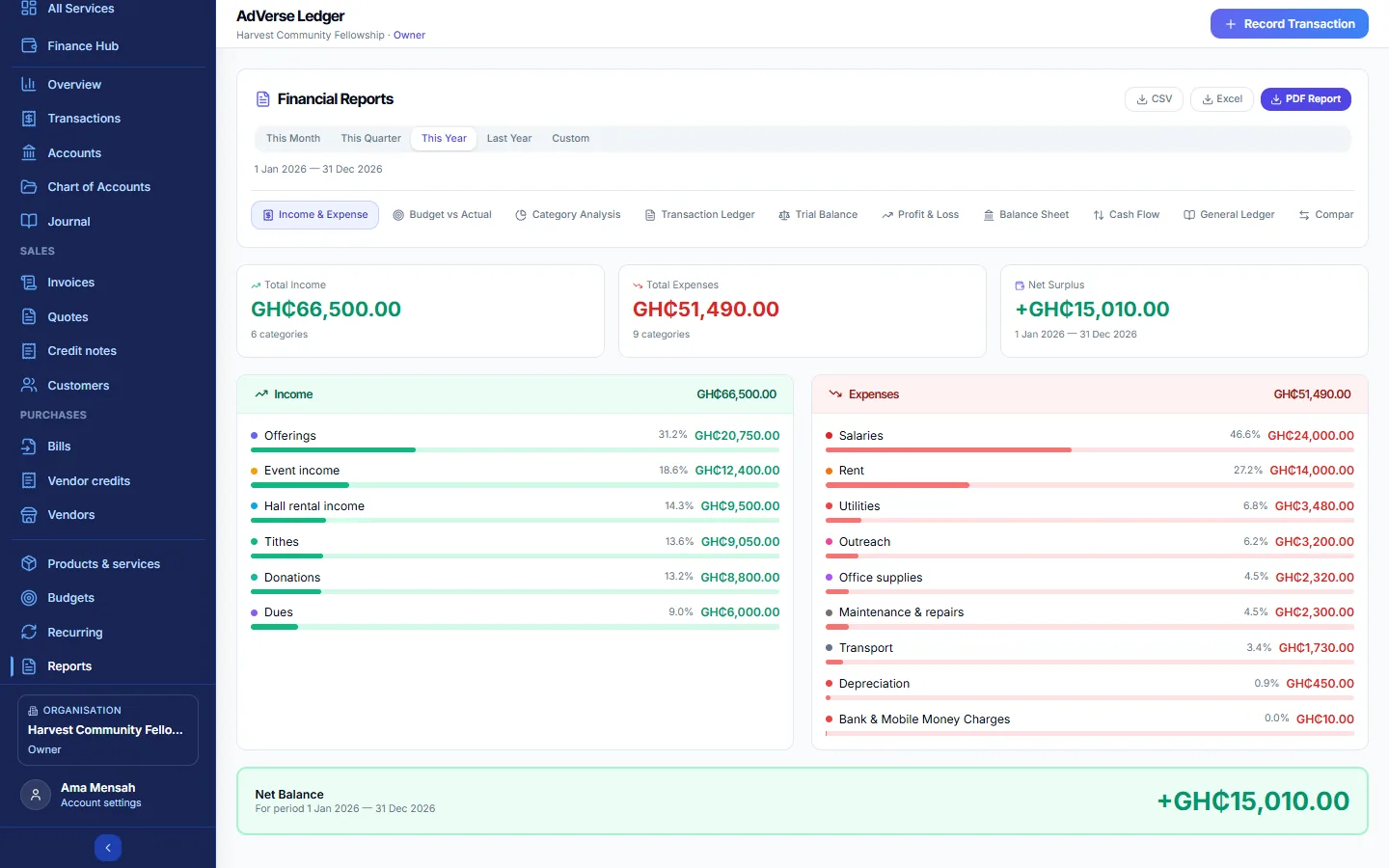Screen dimensions: 1389x868
Task: Click the Transactions sidebar icon
Action: click(x=29, y=119)
